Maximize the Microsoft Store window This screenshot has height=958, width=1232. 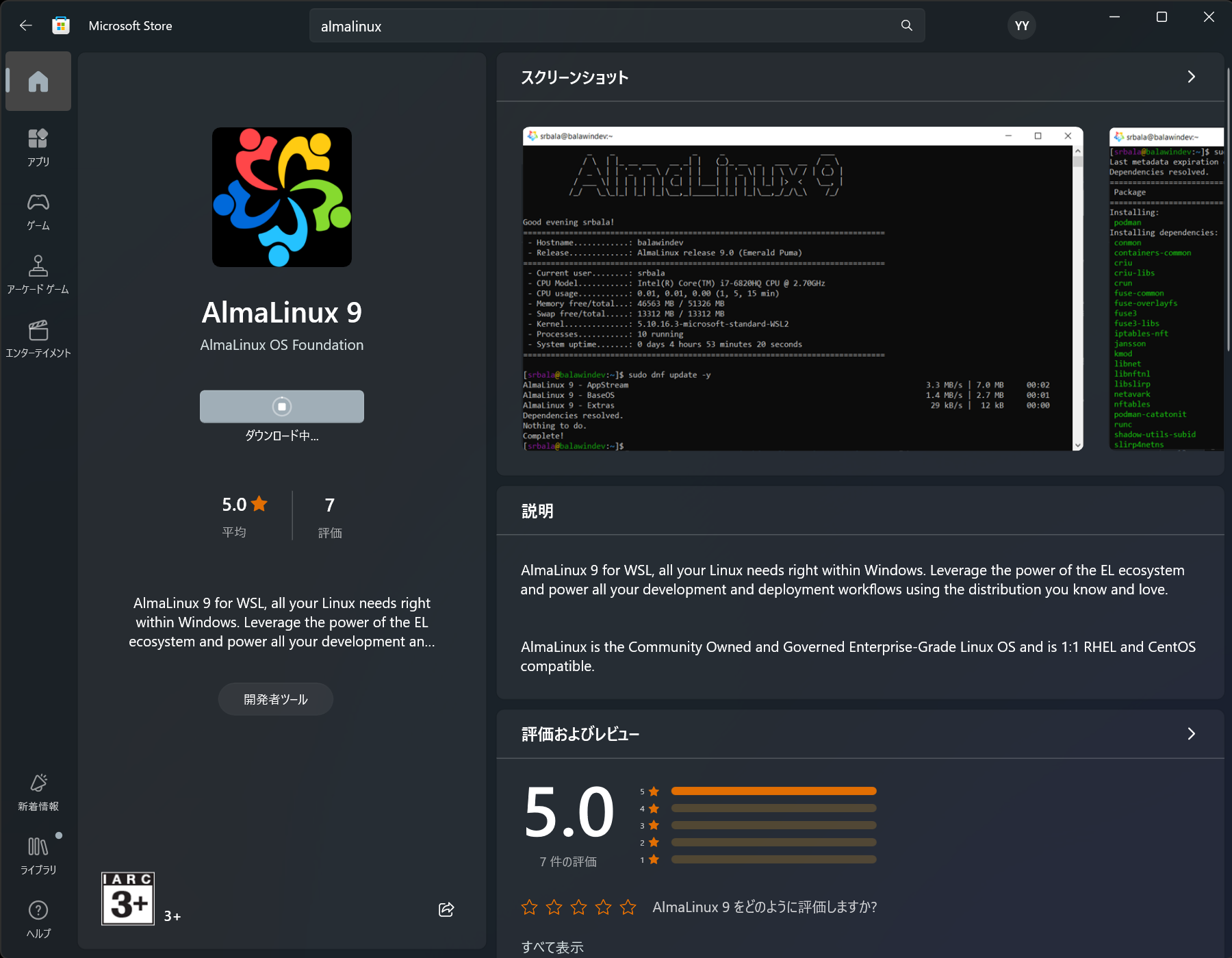point(1162,17)
